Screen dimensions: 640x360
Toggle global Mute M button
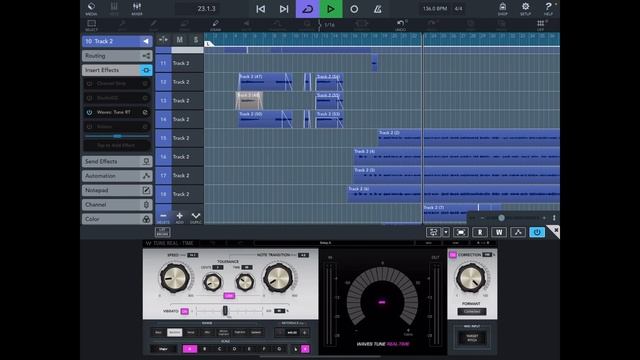(179, 40)
